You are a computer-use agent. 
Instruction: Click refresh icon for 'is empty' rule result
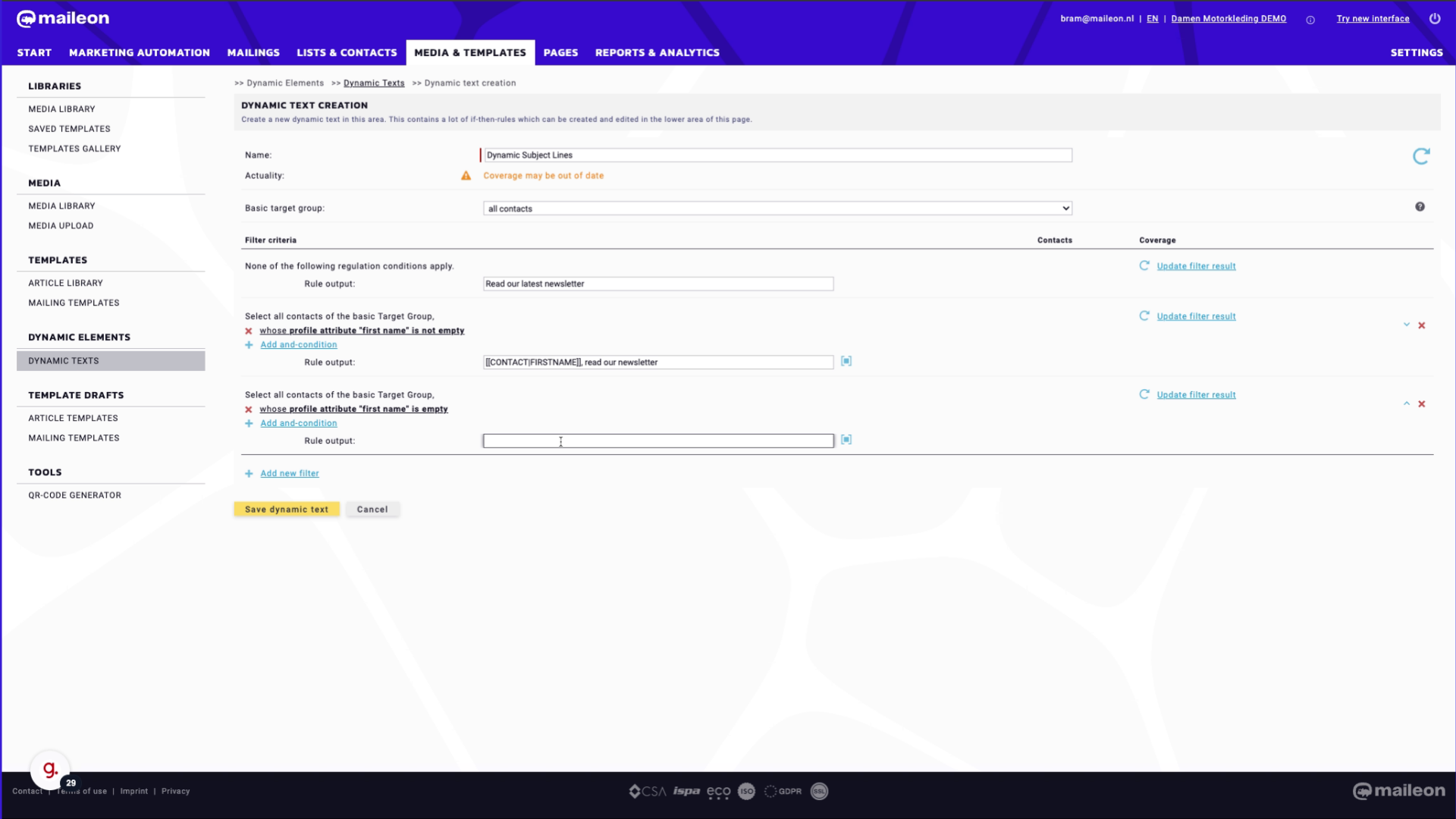pyautogui.click(x=1144, y=394)
